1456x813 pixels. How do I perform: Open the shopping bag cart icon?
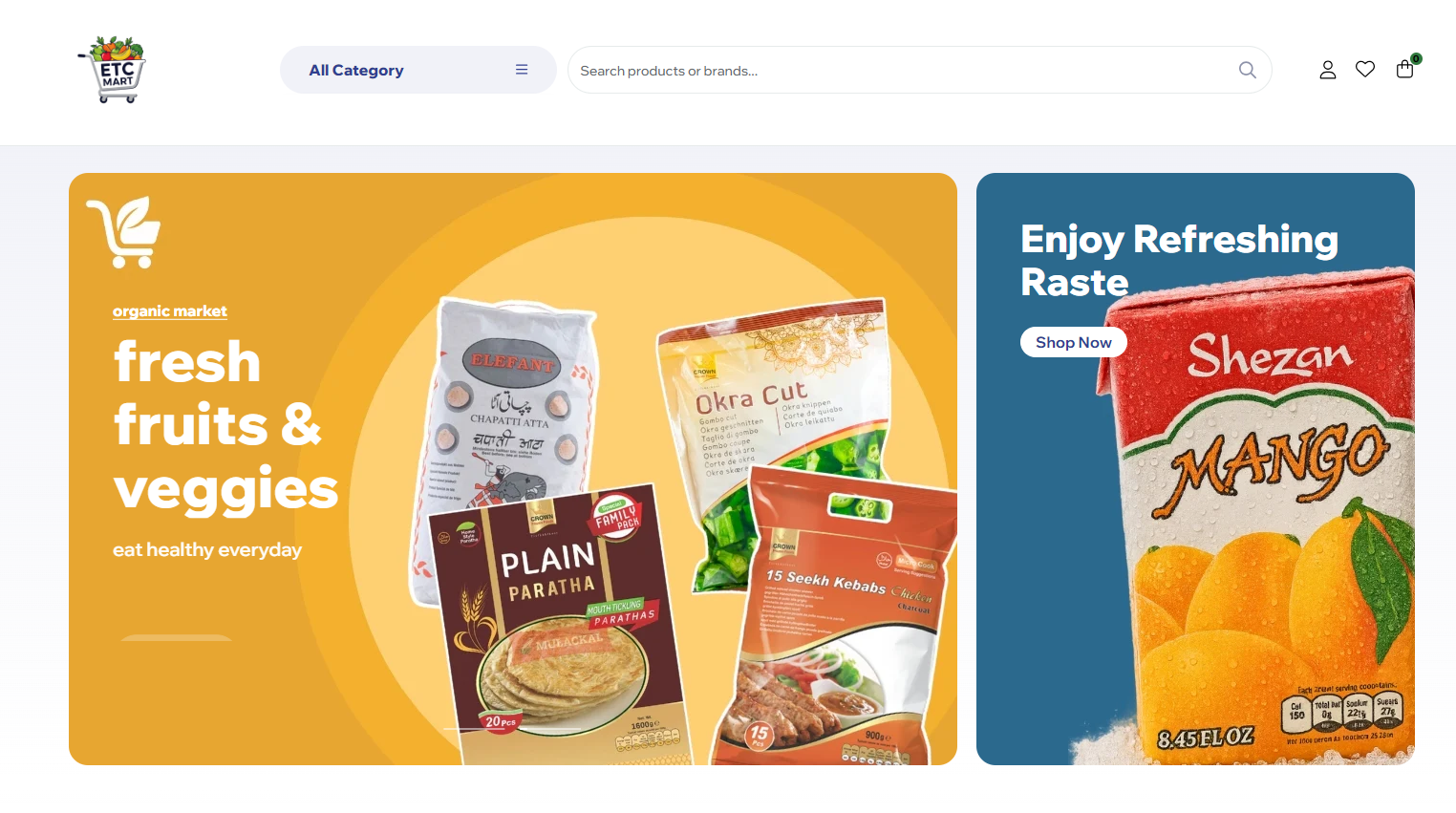click(1404, 69)
